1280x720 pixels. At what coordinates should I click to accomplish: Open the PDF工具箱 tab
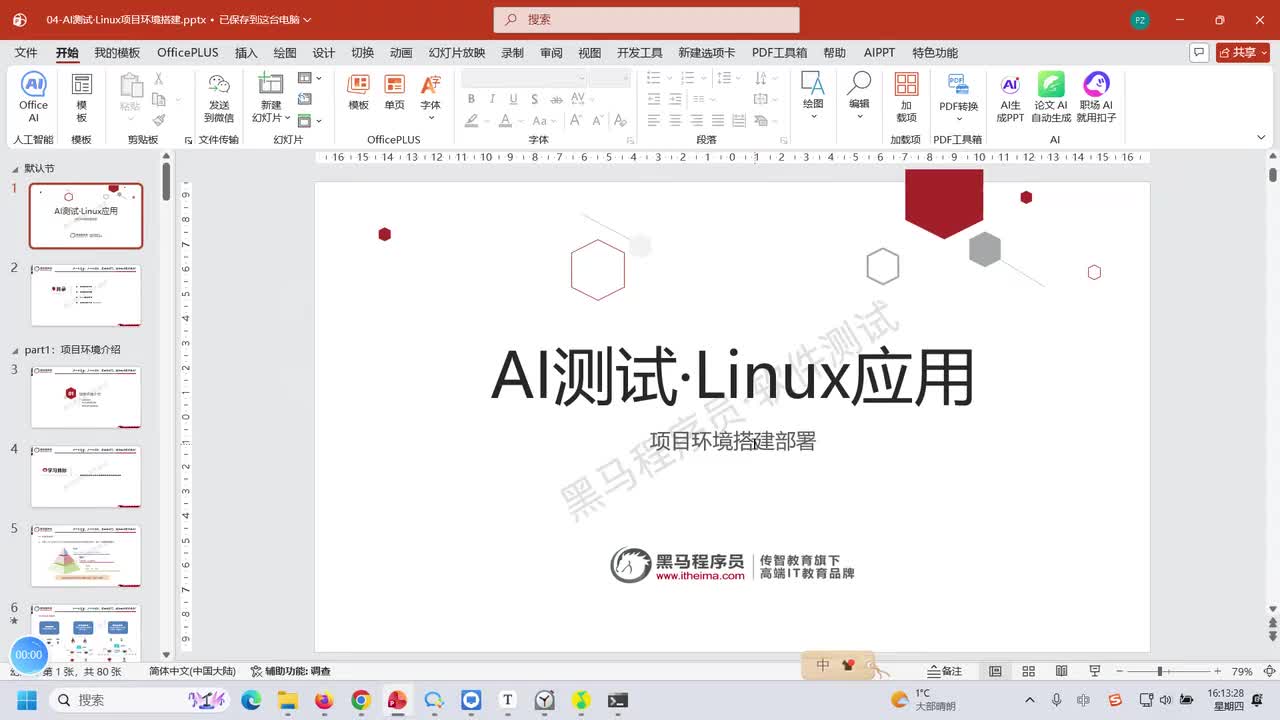tap(779, 53)
